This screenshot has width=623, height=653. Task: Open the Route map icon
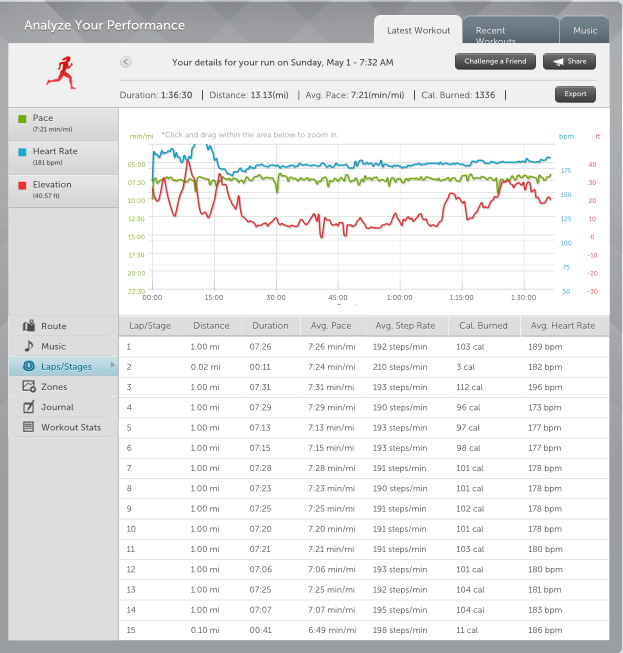click(x=29, y=326)
